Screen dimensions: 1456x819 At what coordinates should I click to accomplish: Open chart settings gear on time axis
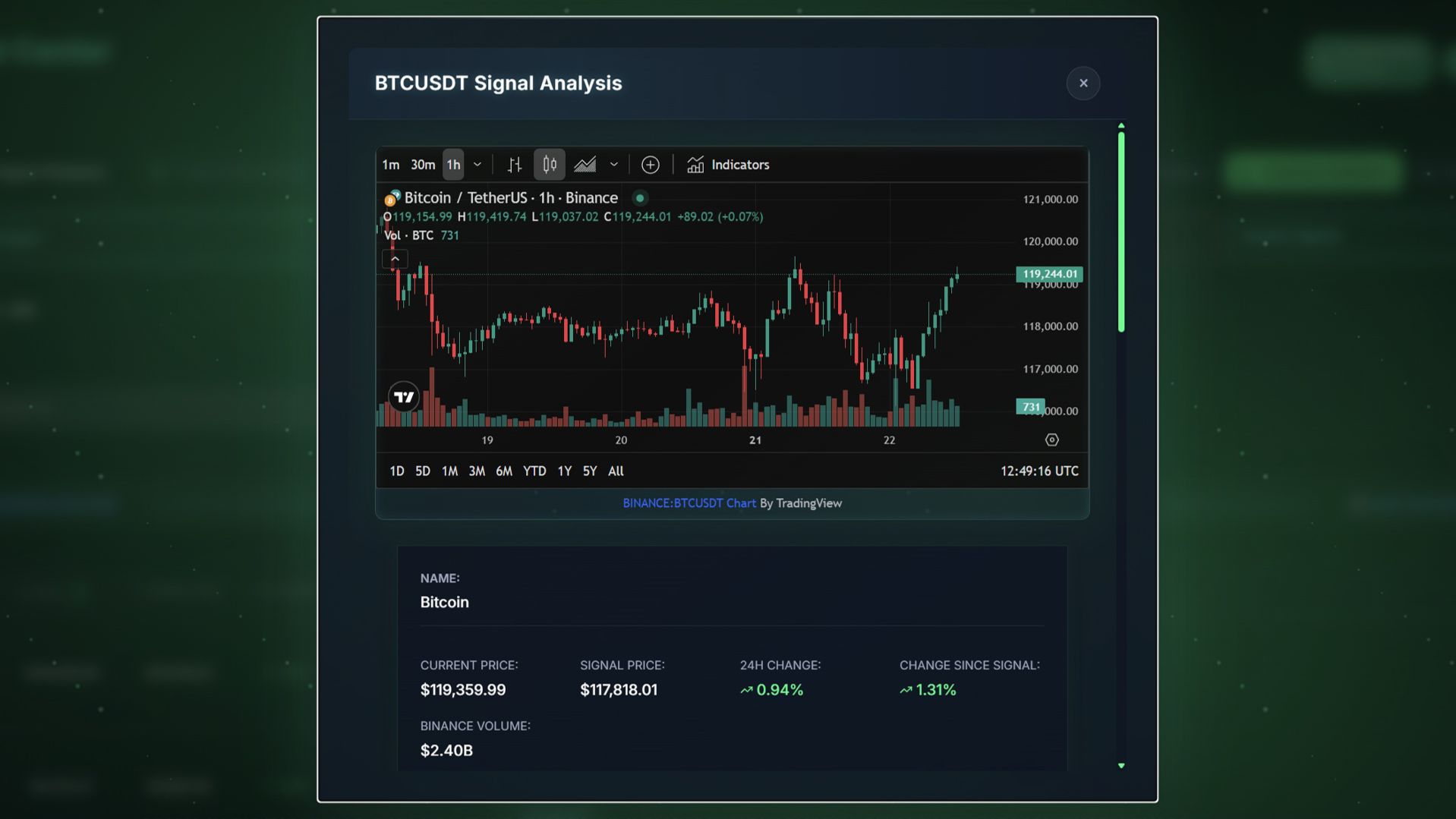(1051, 440)
